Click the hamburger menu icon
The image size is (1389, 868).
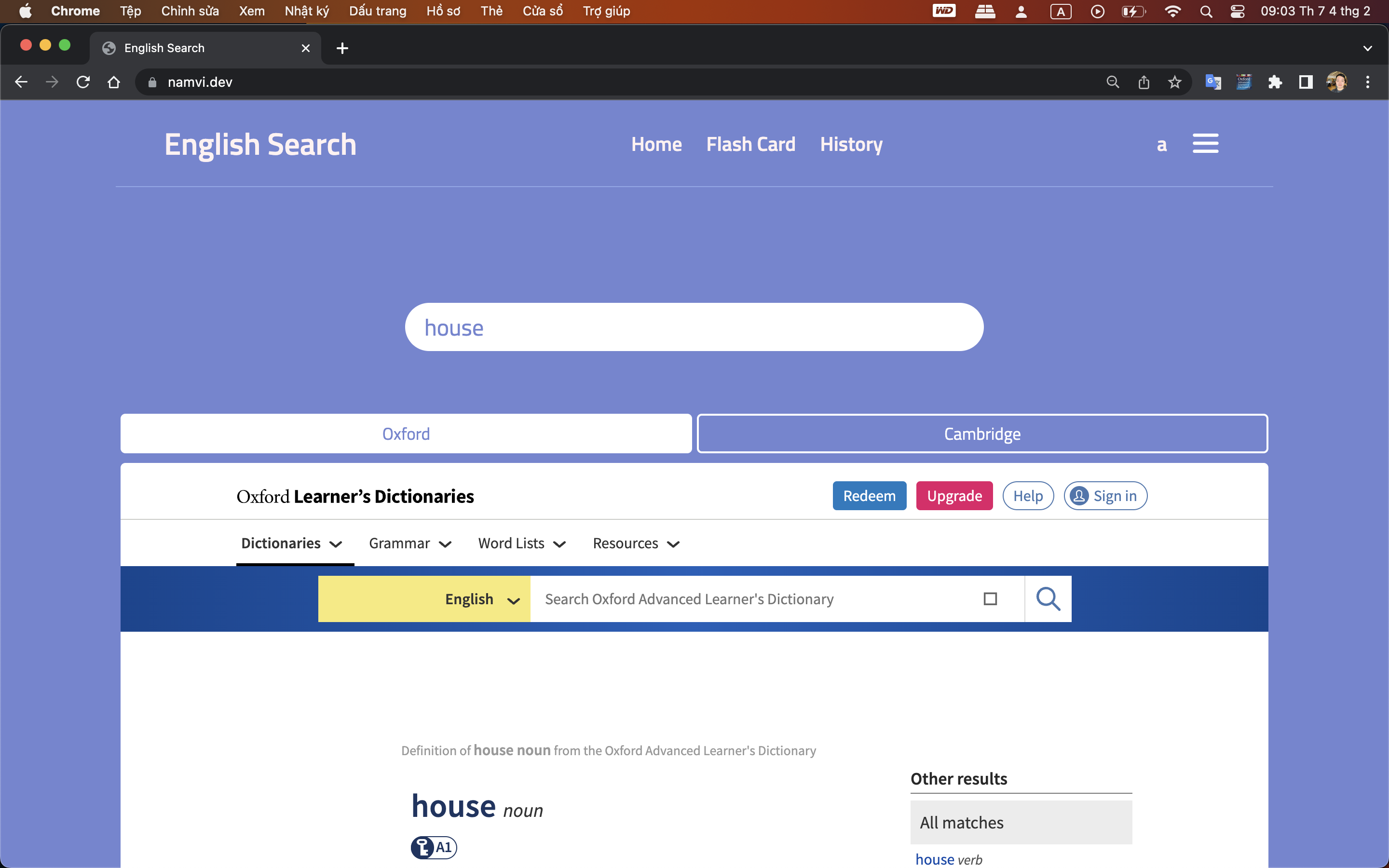pos(1205,144)
